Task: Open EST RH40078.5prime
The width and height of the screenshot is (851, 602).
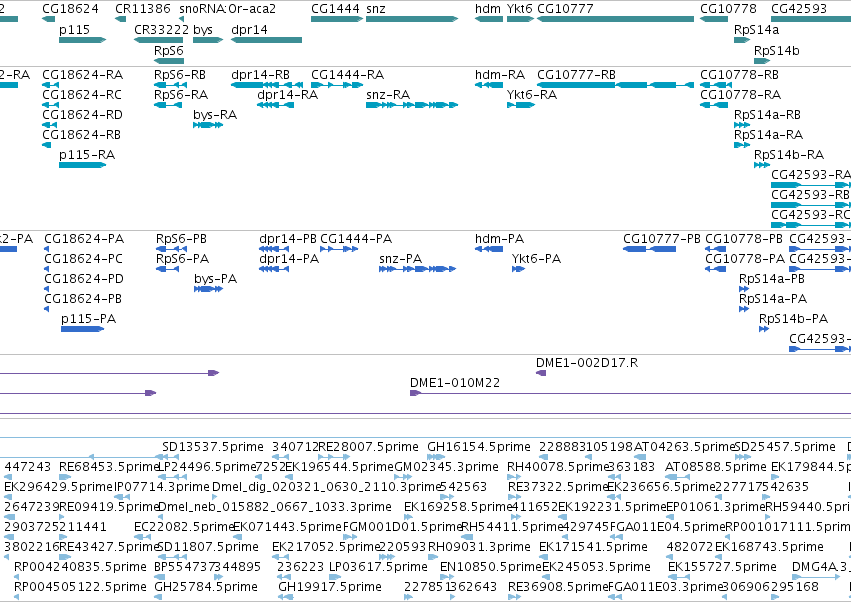Action: [x=556, y=467]
